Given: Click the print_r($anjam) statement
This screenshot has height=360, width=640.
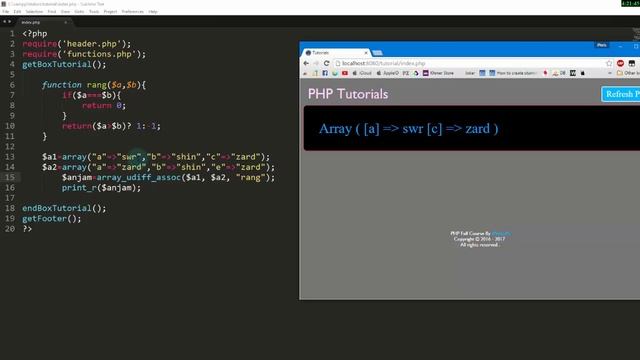Looking at the screenshot, I should click(x=101, y=188).
